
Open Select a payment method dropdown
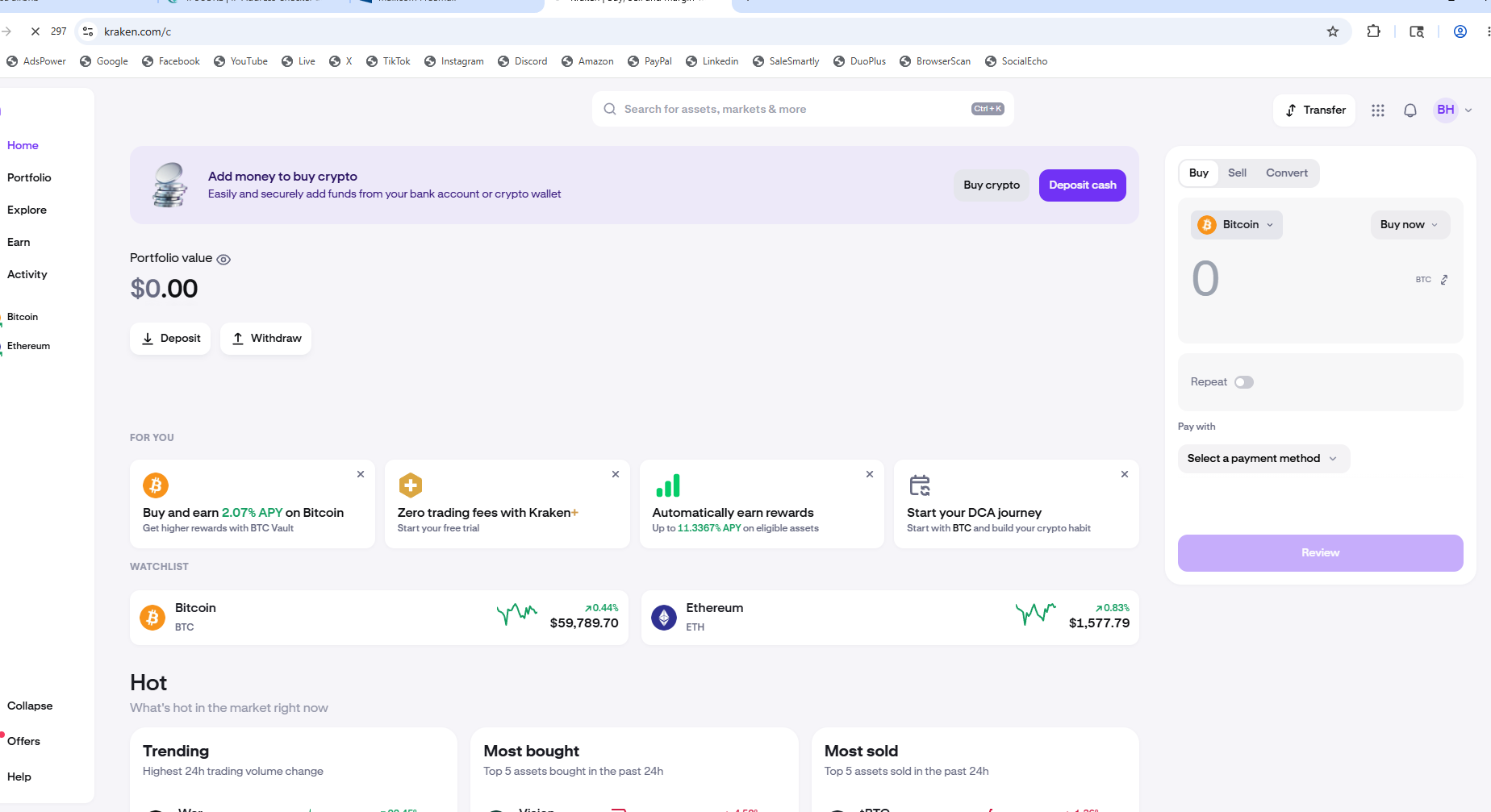[x=1263, y=459]
